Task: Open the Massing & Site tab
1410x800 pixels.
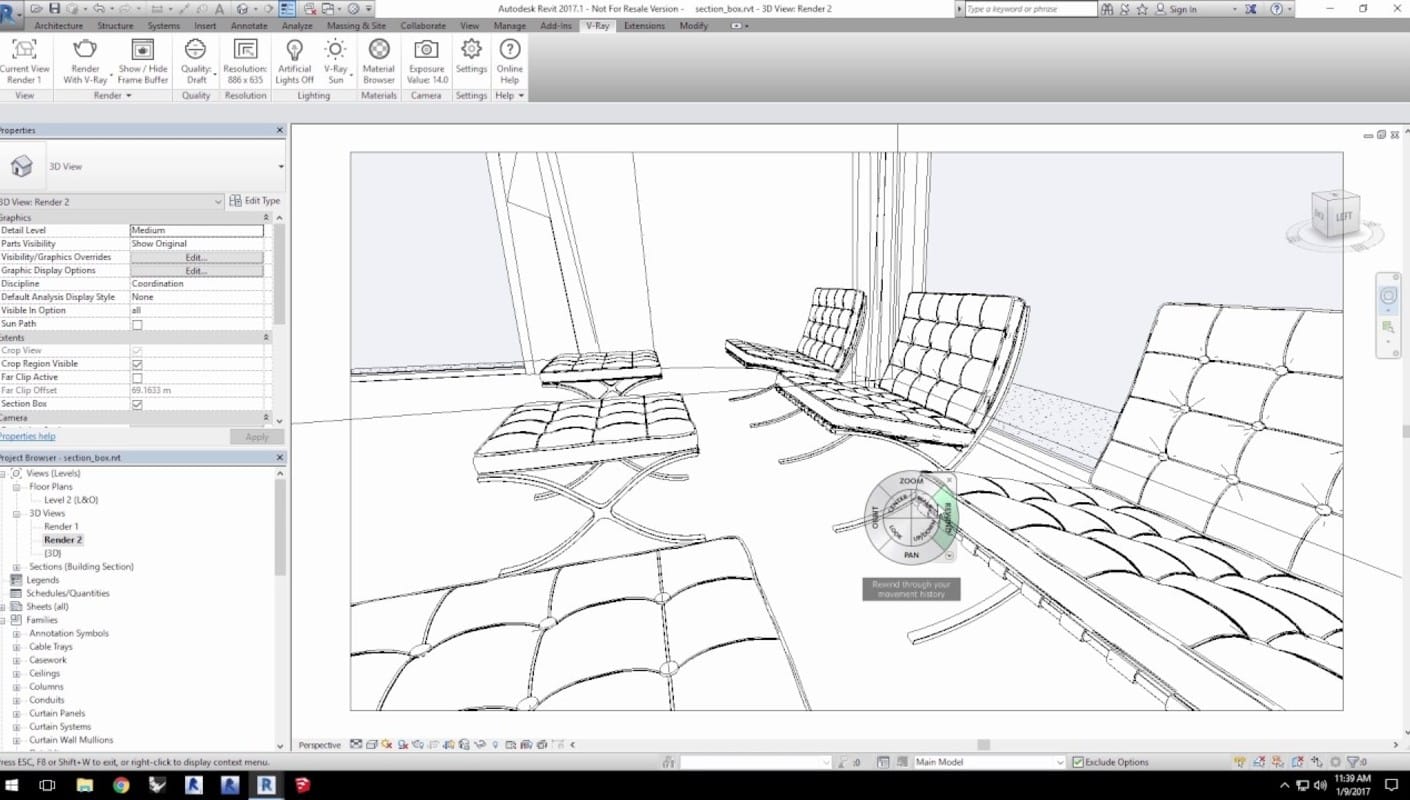Action: point(356,26)
